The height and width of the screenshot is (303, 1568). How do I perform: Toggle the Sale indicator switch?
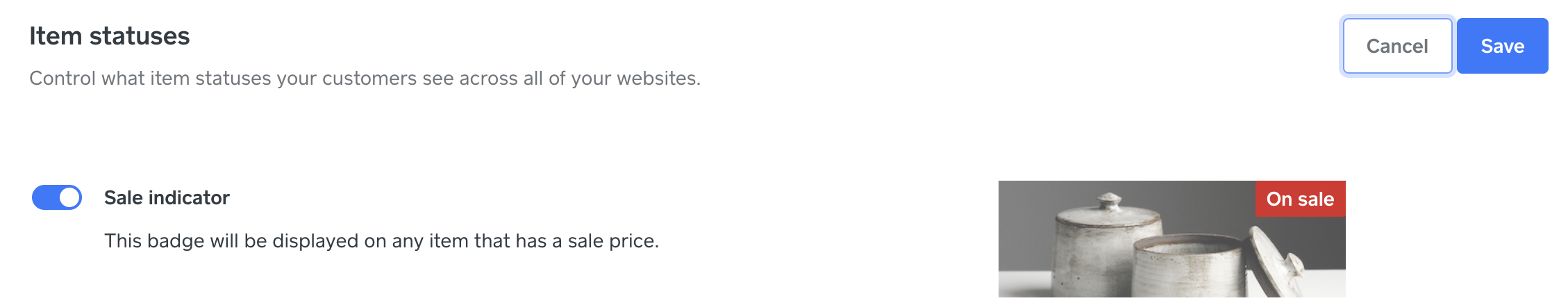57,197
